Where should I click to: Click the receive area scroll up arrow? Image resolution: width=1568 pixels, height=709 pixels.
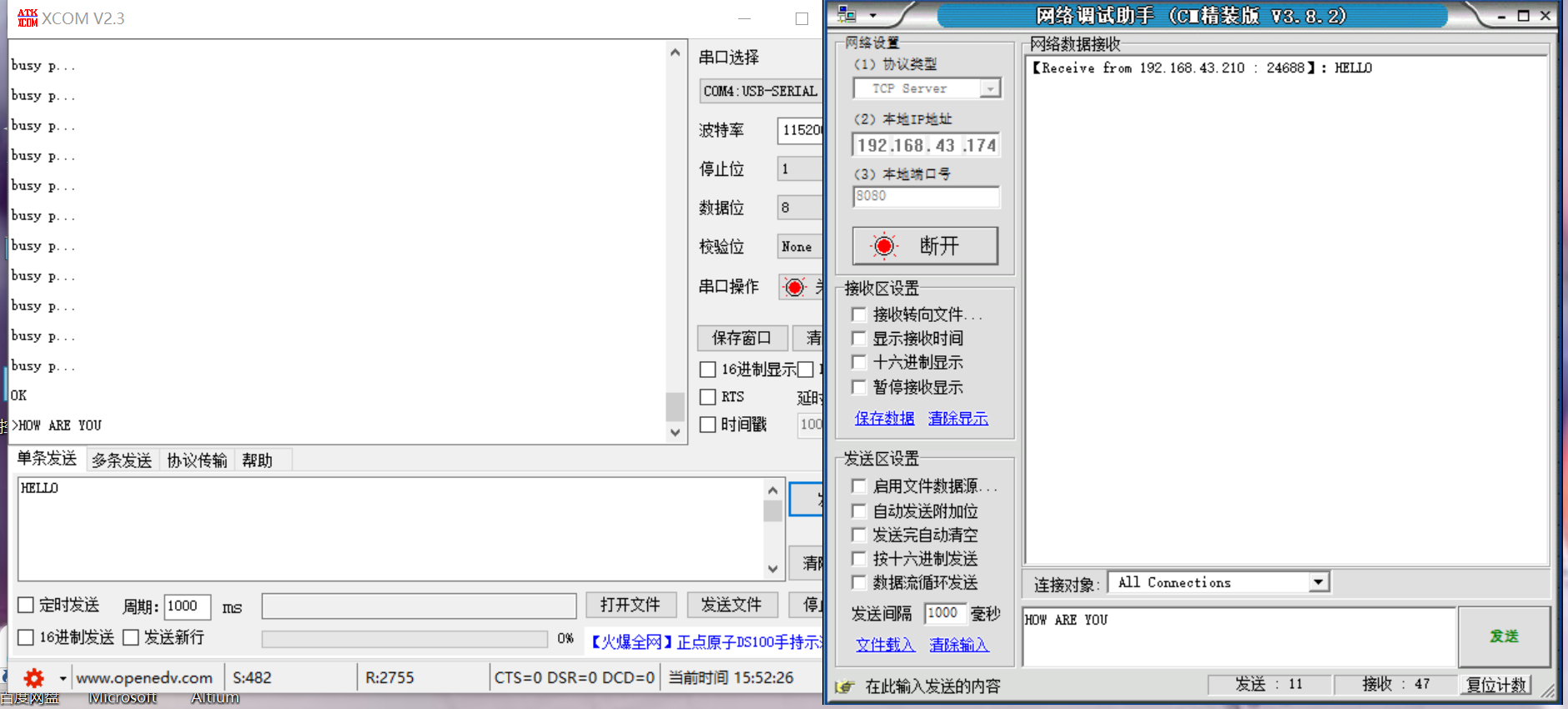coord(675,53)
